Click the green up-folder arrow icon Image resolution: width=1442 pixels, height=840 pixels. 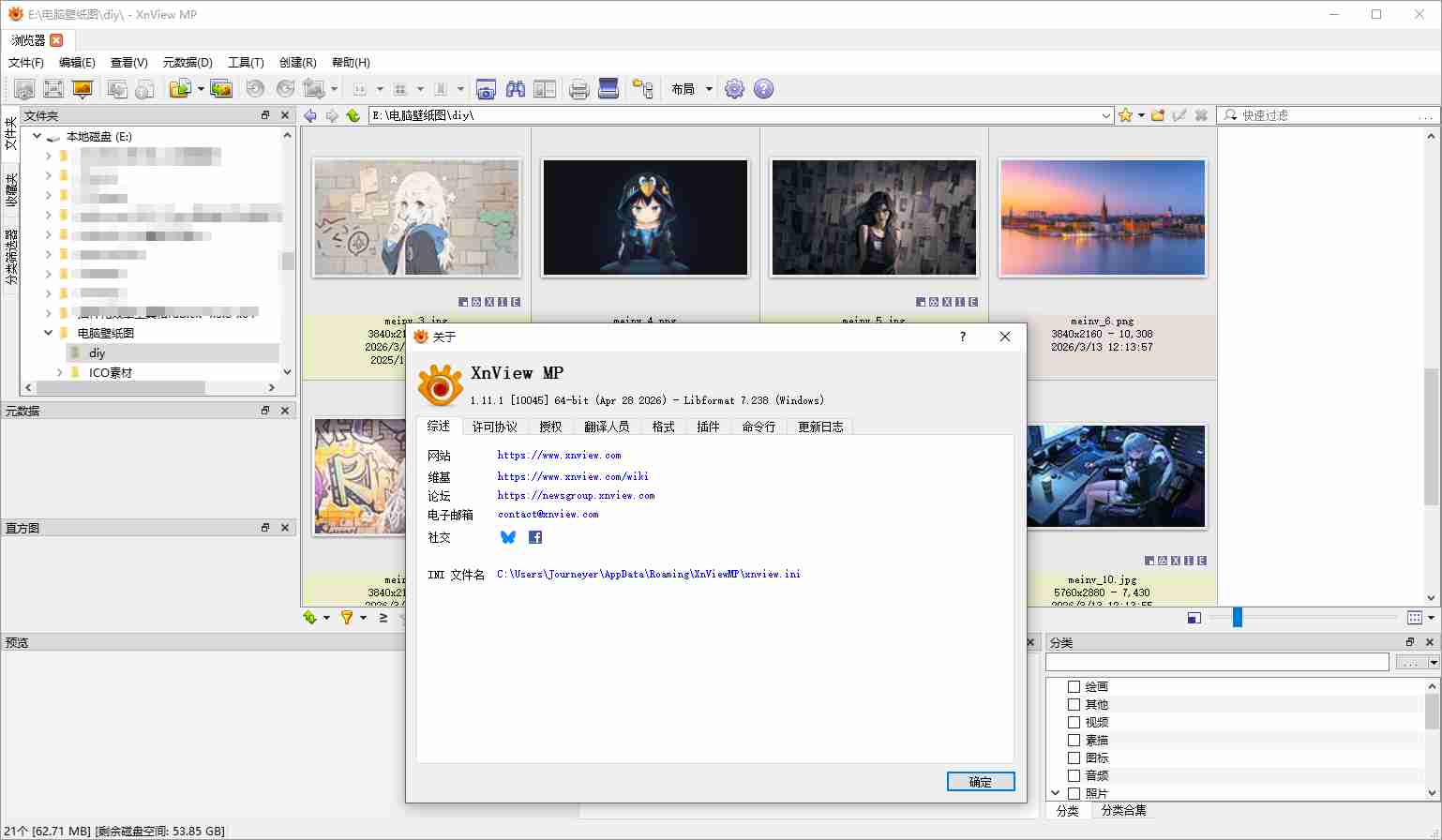(x=353, y=115)
